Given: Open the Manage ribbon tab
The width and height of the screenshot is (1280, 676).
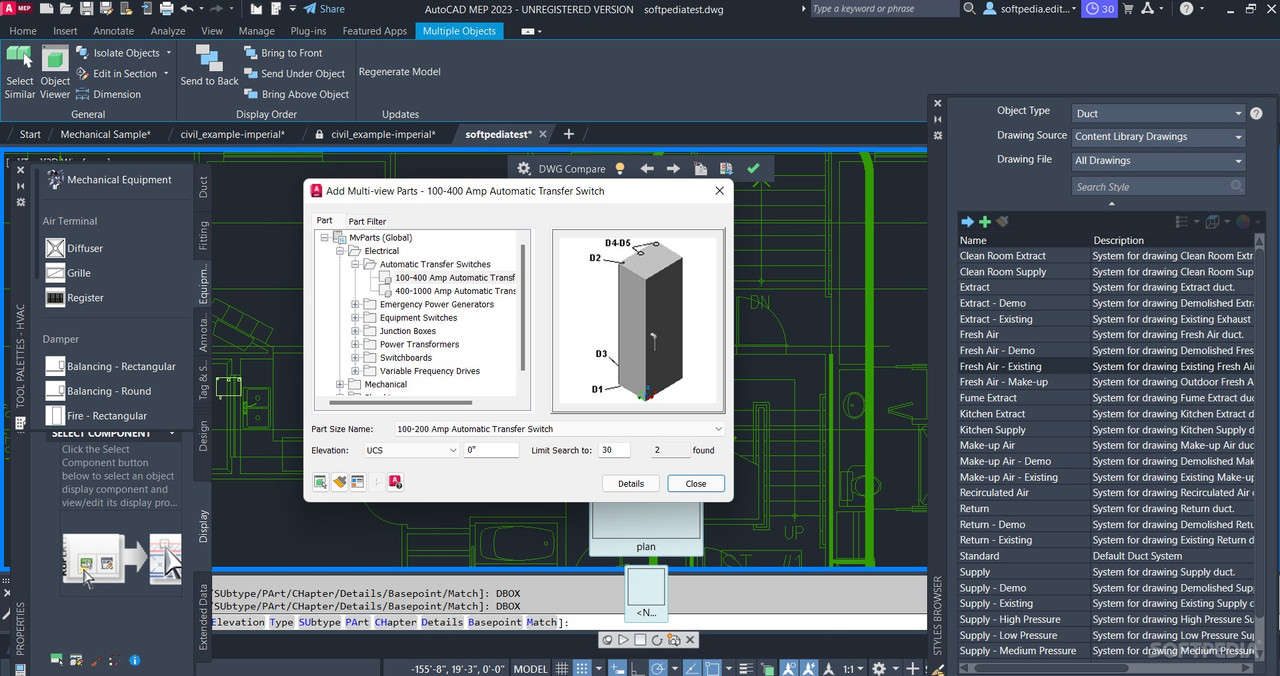Looking at the screenshot, I should point(257,31).
